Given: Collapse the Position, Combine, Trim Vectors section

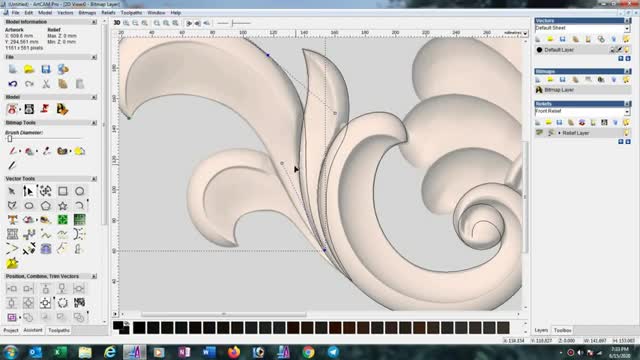Looking at the screenshot, I should pos(94,276).
